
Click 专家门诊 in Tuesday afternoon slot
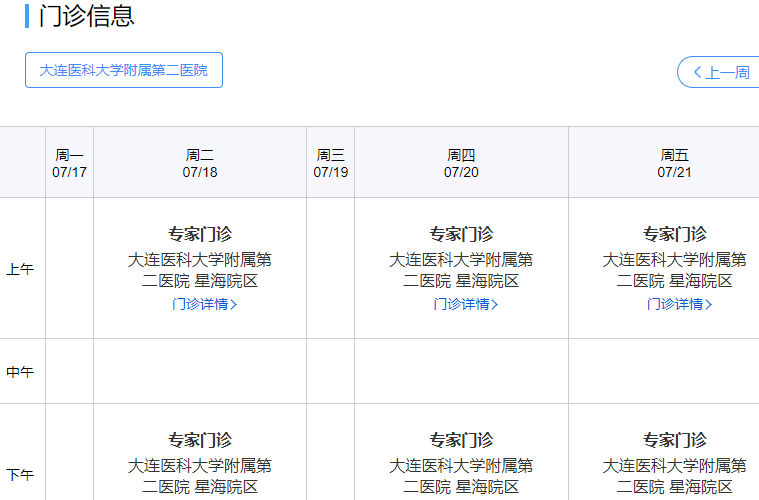coord(200,440)
